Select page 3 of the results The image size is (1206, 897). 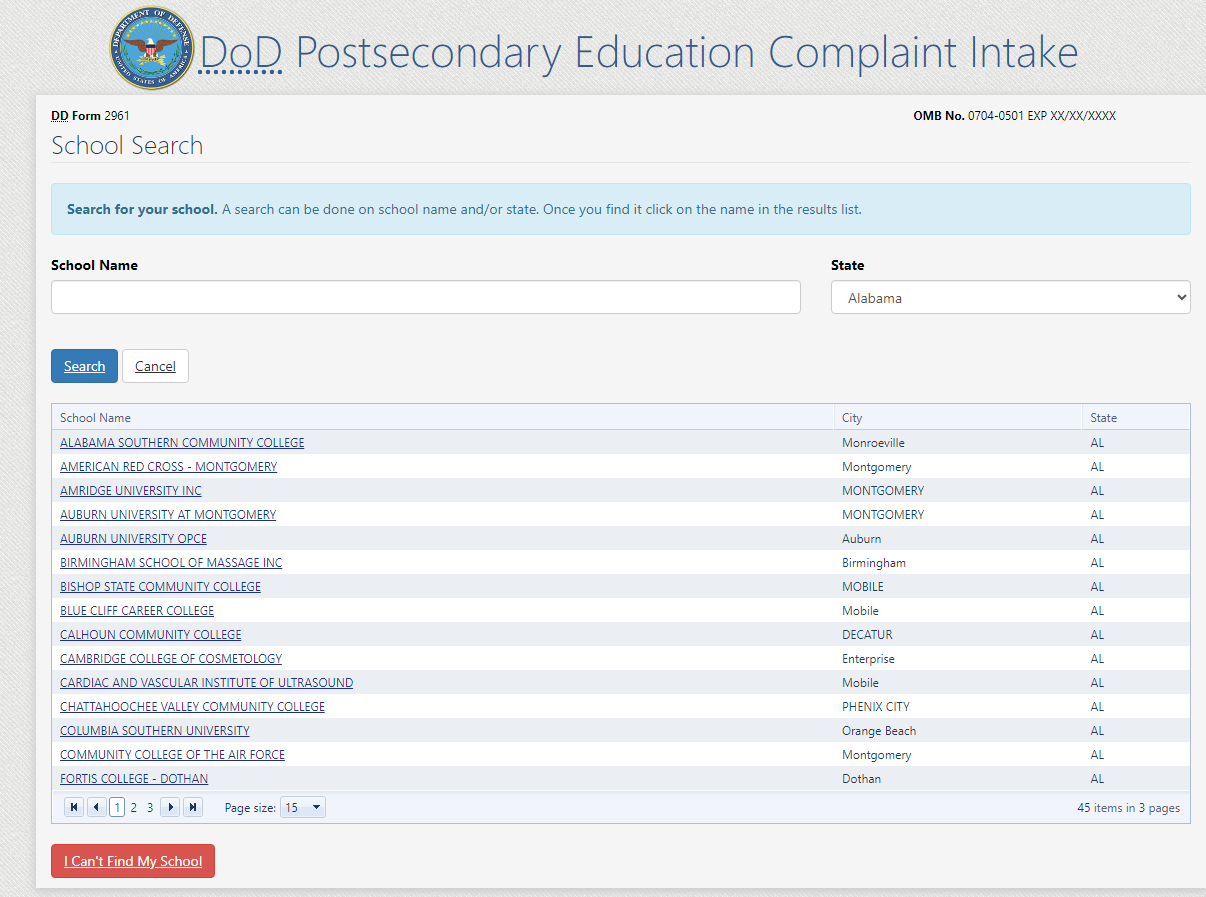tap(150, 807)
